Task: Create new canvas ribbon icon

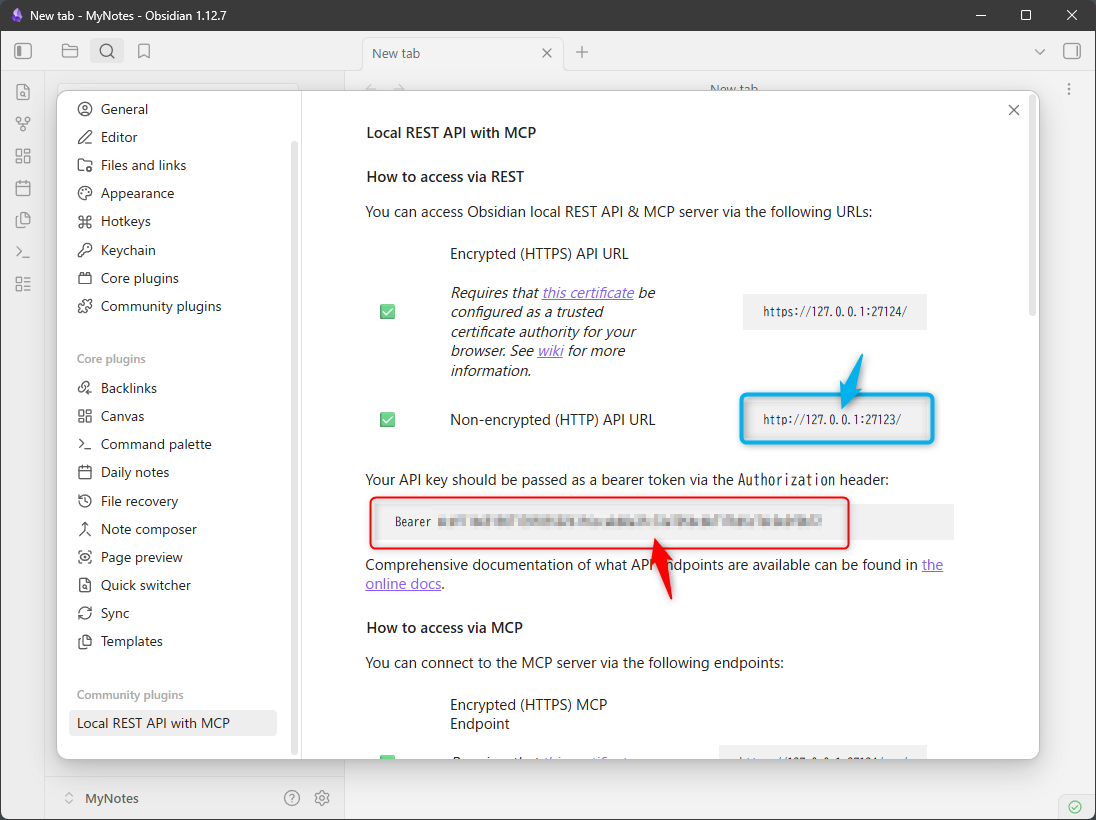Action: tap(23, 156)
